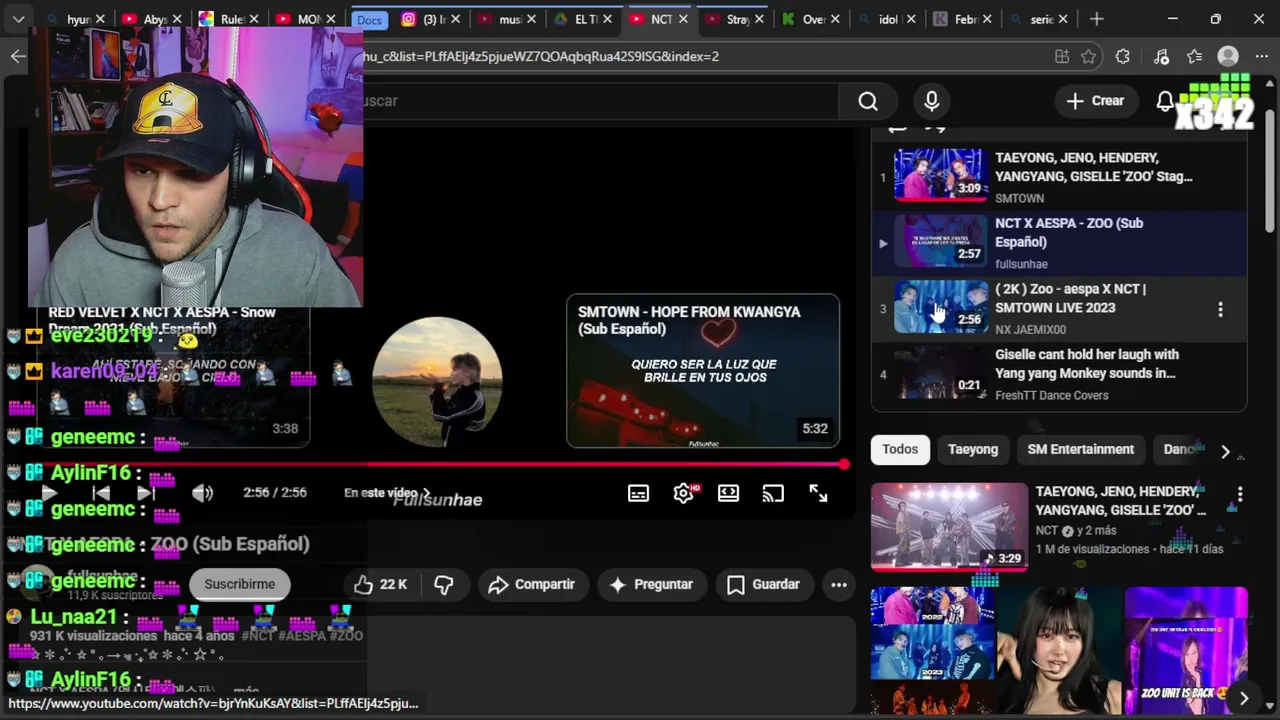Open the fullsunhae channel avatar on end screen
The image size is (1280, 720).
437,382
